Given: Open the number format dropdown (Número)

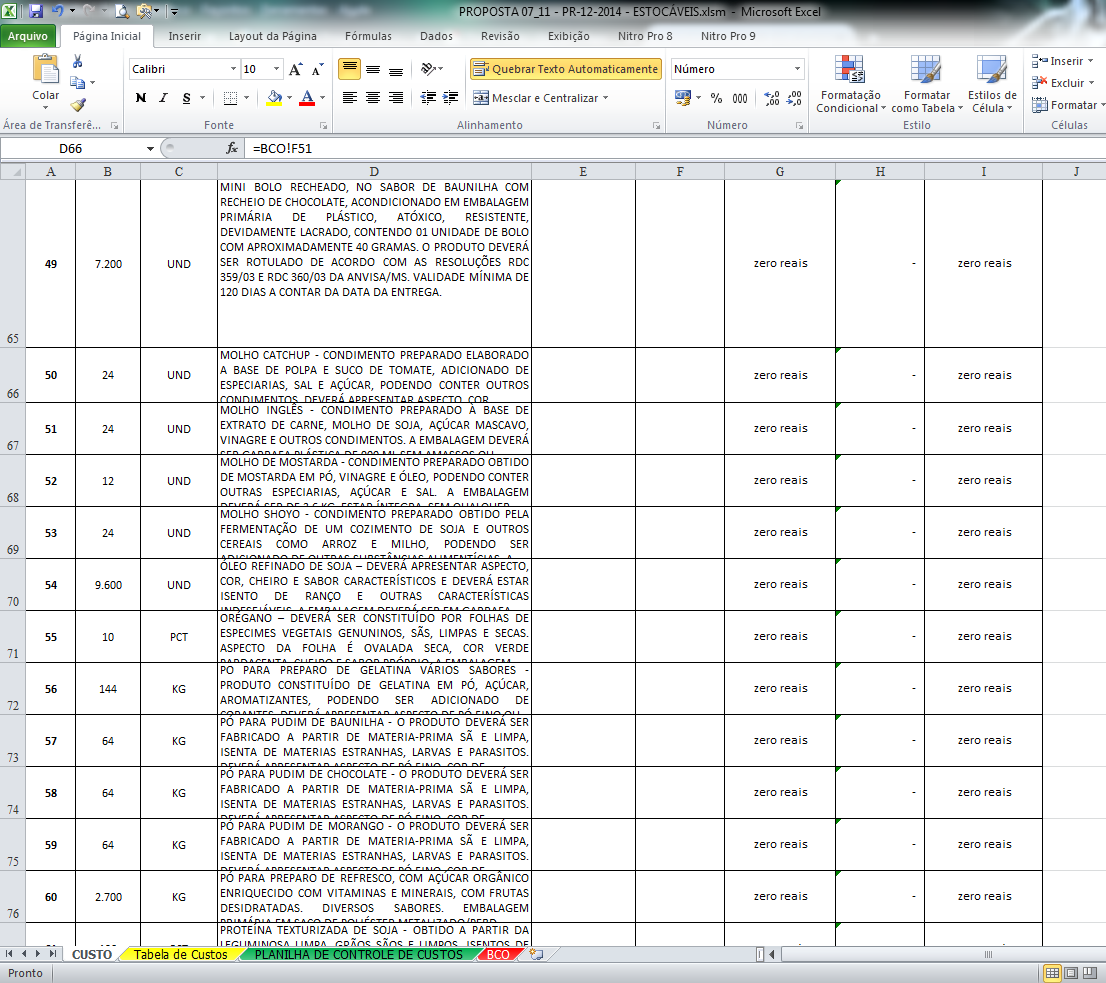Looking at the screenshot, I should [x=797, y=69].
